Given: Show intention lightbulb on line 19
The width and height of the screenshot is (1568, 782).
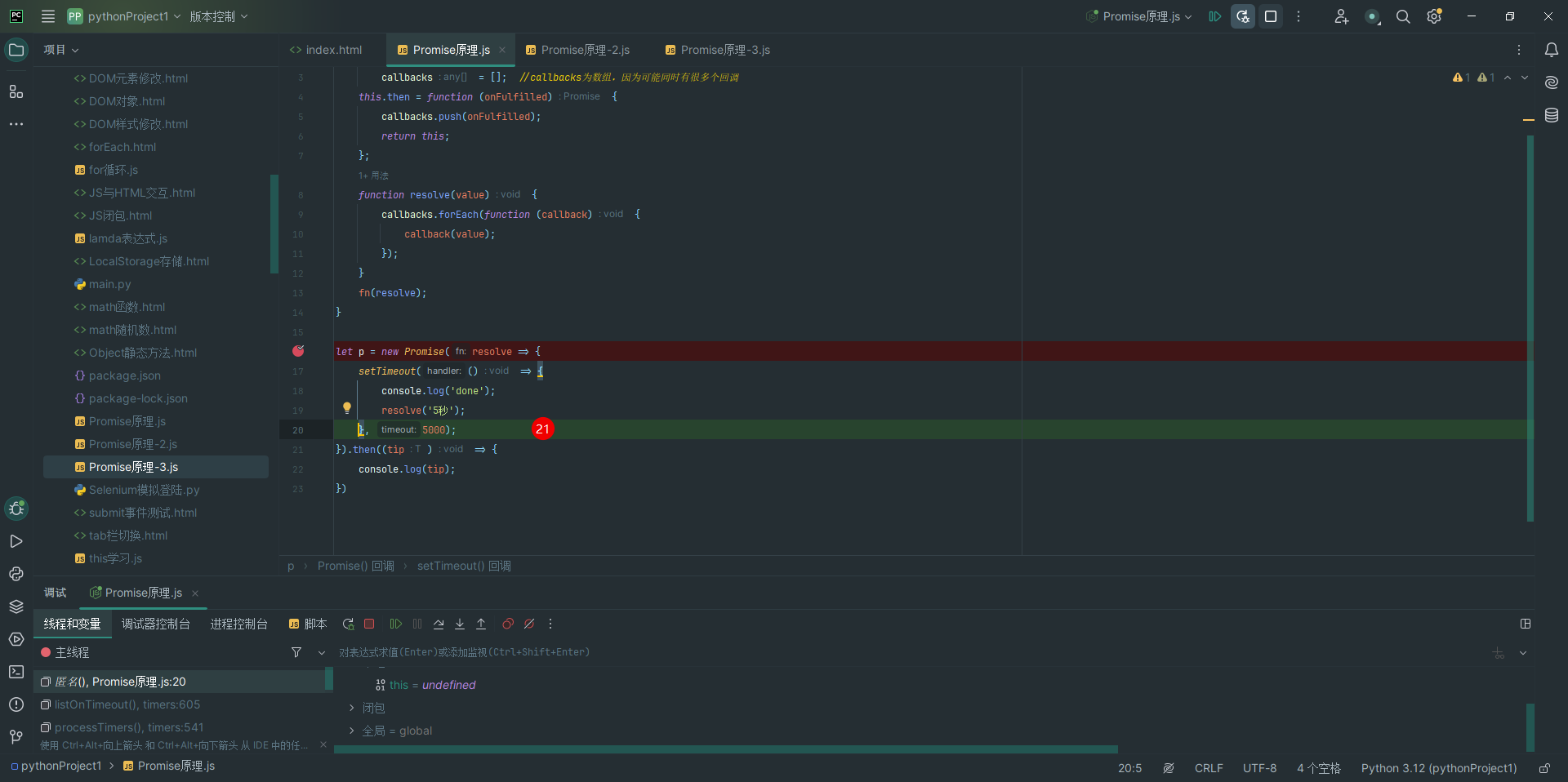Looking at the screenshot, I should (347, 408).
